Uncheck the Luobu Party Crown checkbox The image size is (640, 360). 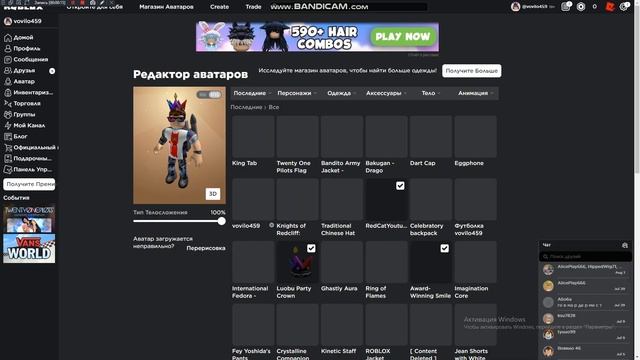[x=311, y=248]
